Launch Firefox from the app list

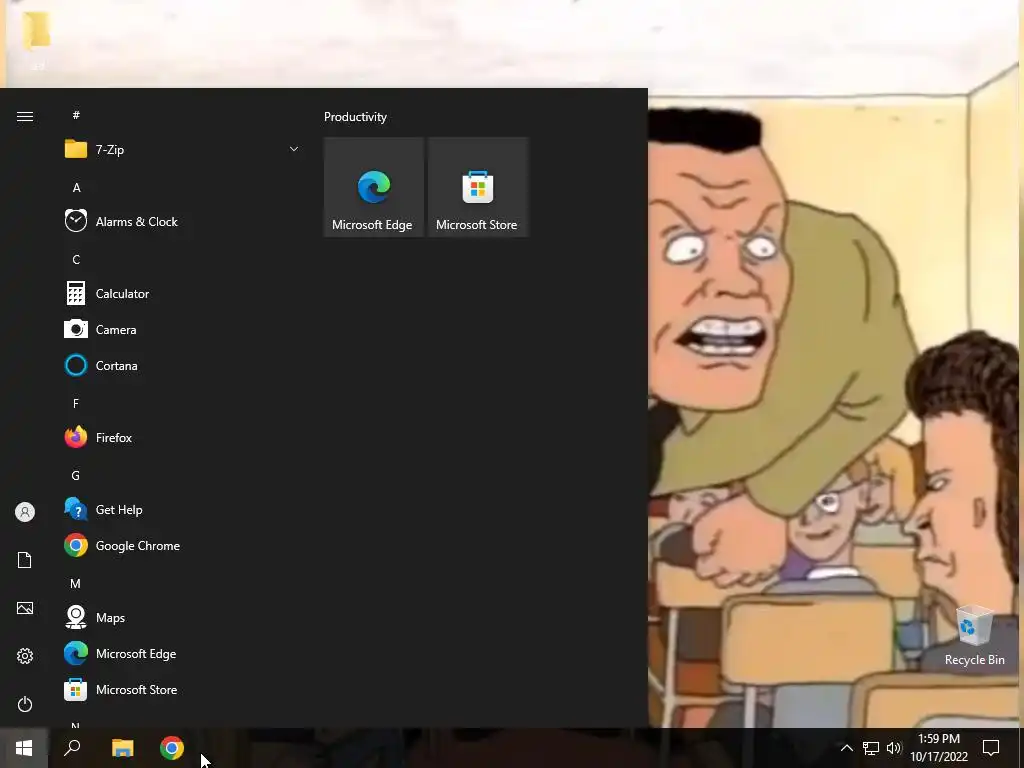182,438
